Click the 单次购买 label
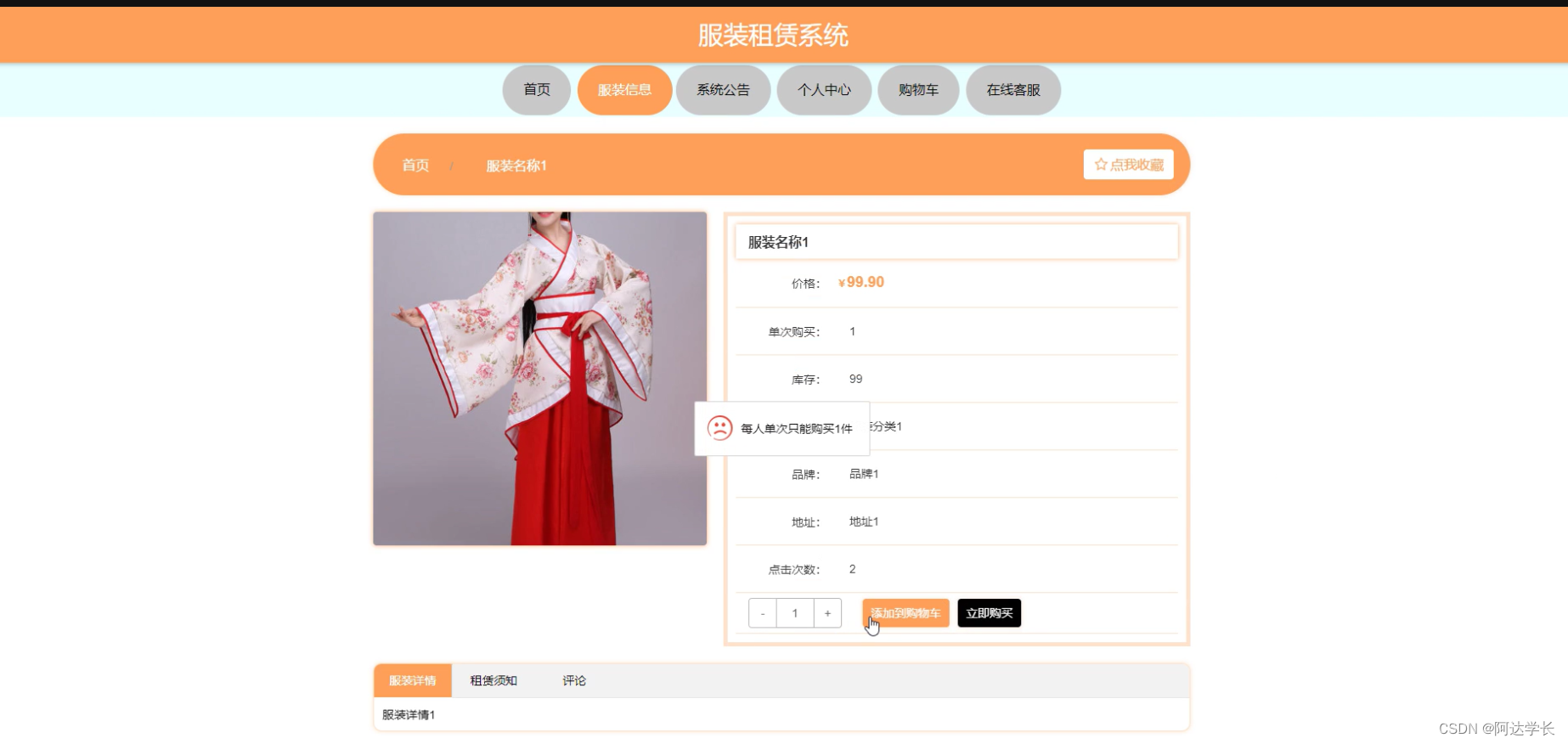1568x744 pixels. point(794,332)
